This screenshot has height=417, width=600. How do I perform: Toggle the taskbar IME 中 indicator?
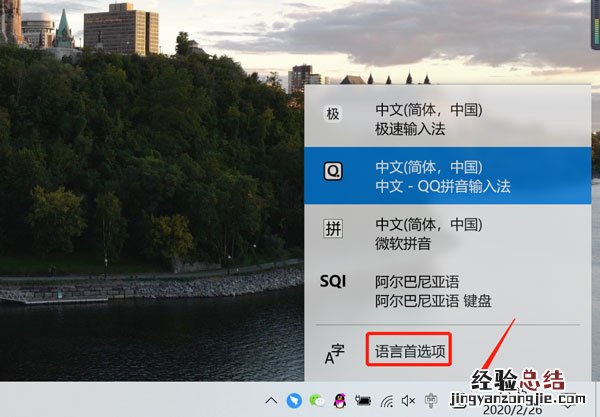(x=431, y=400)
